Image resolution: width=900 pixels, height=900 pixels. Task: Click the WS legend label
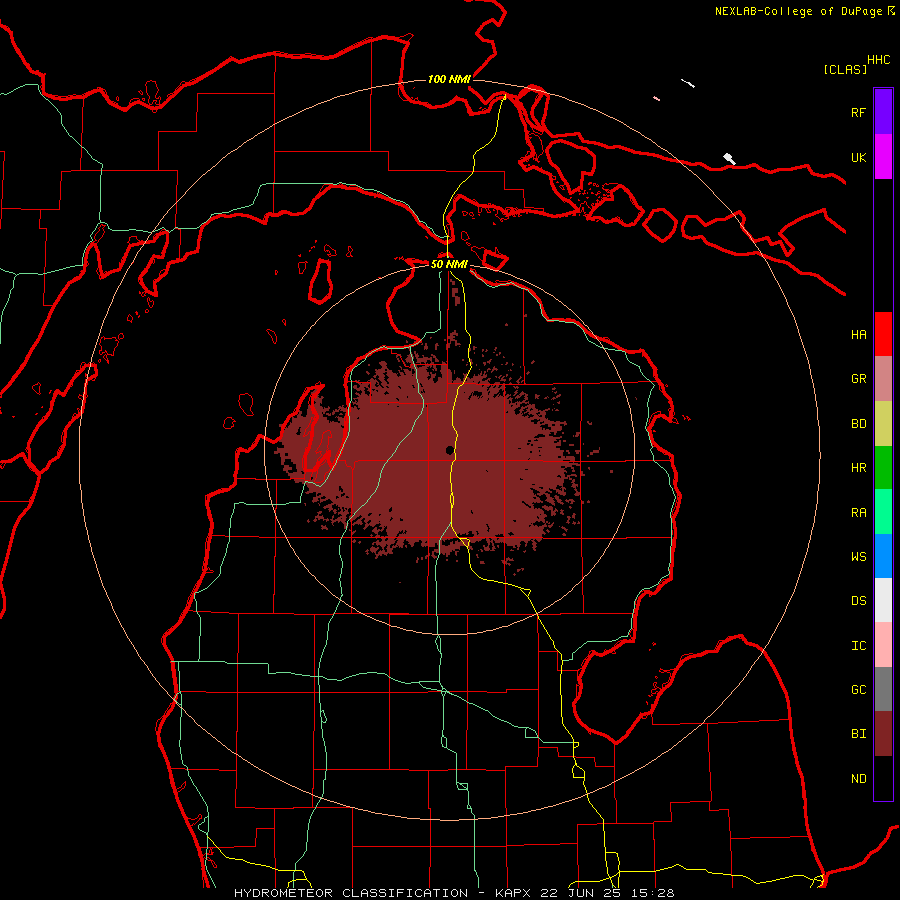pos(858,556)
